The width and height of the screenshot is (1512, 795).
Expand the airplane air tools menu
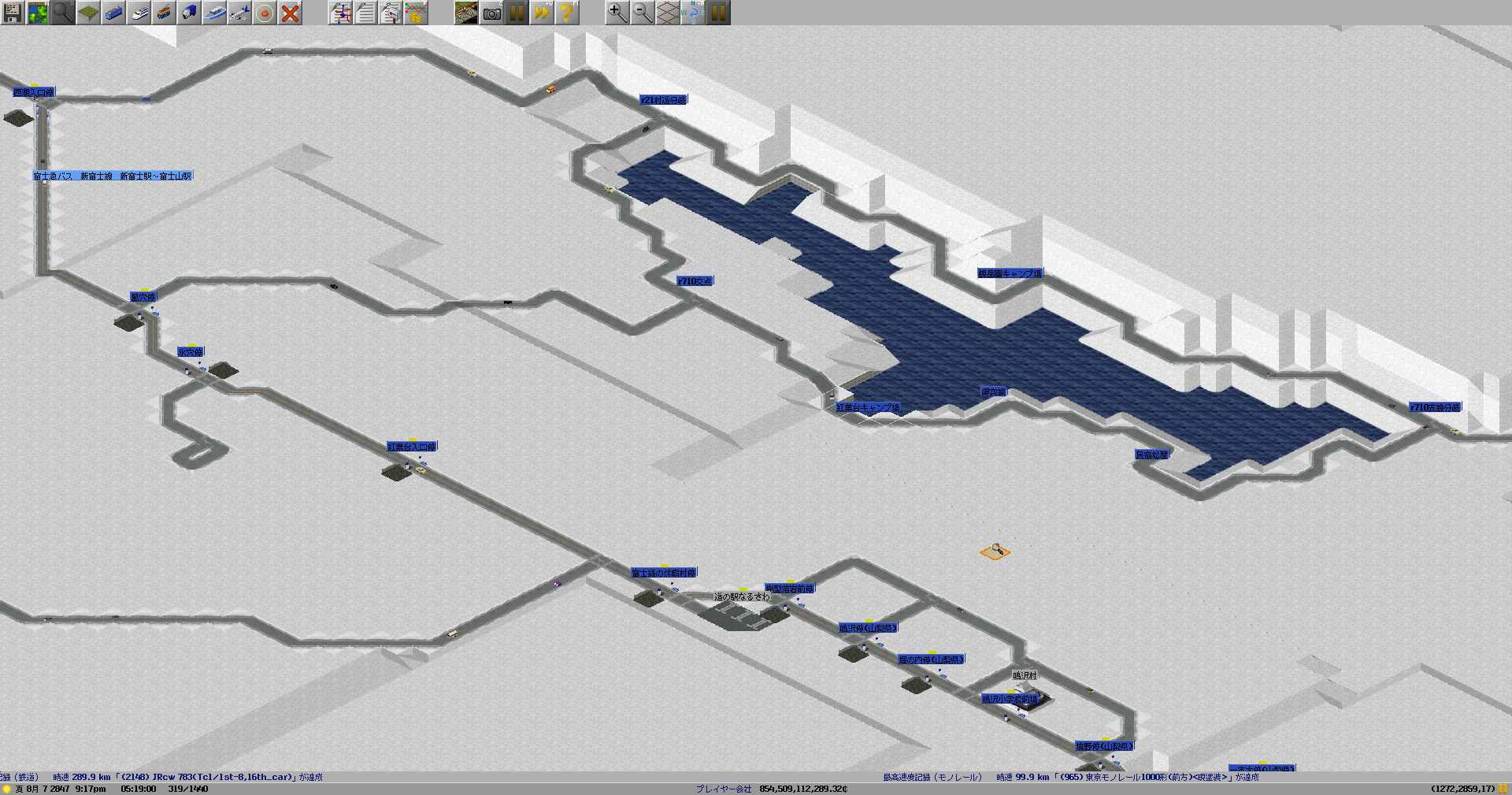pos(239,13)
